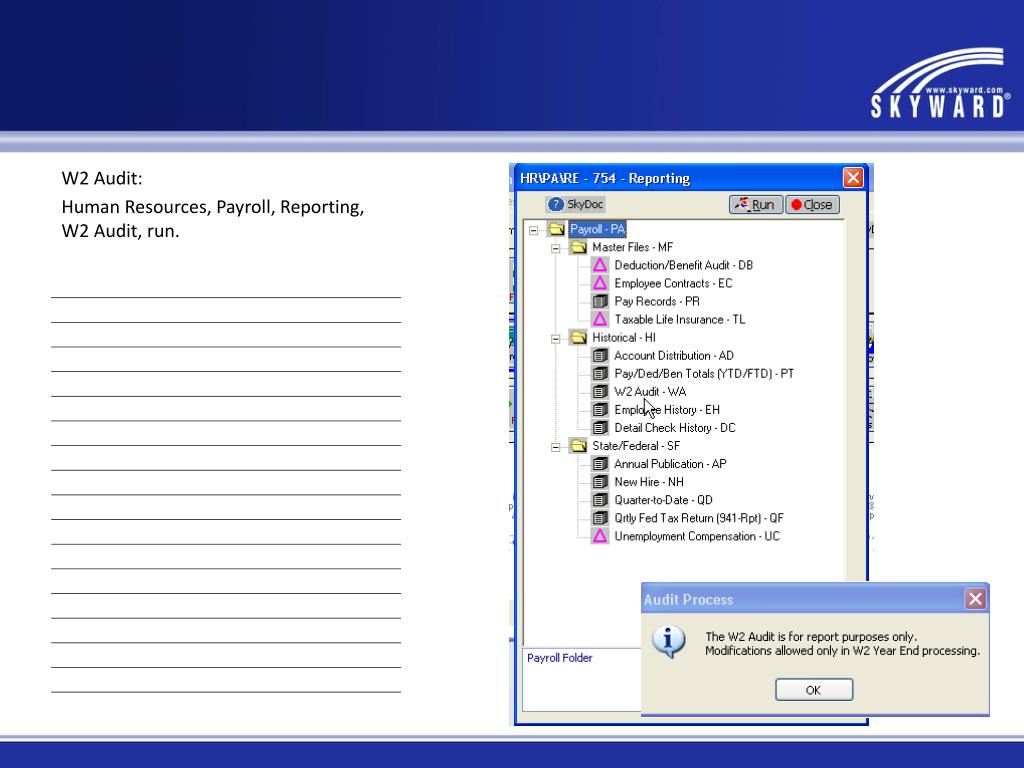Click Pay/Ded/Ben Totals report icon
Viewport: 1024px width, 768px height.
[600, 374]
